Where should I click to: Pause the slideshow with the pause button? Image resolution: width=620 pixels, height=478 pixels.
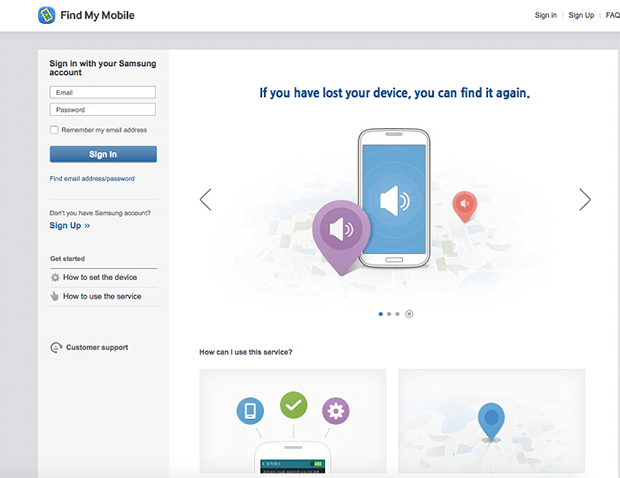(x=409, y=314)
